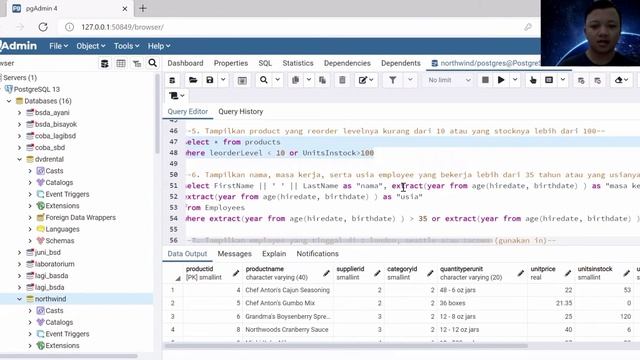Image resolution: width=640 pixels, height=360 pixels.
Task: Open the No limit rows dropdown
Action: click(449, 80)
